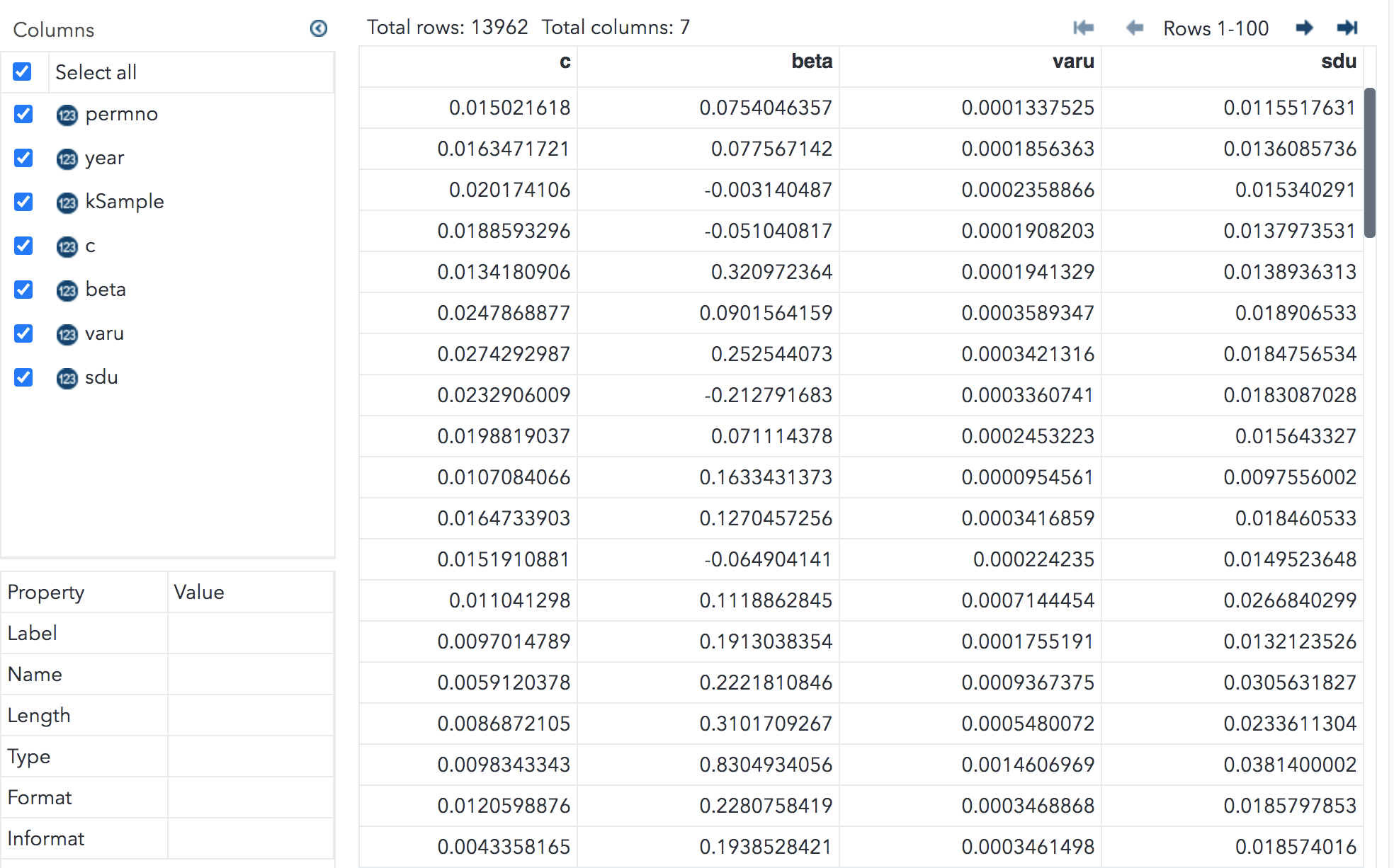Click the Rows 1-100 range label
Viewport: 1394px width, 868px height.
(1215, 28)
